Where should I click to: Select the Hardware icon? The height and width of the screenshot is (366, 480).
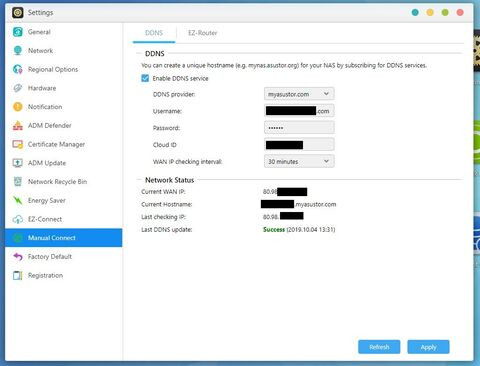coord(18,88)
